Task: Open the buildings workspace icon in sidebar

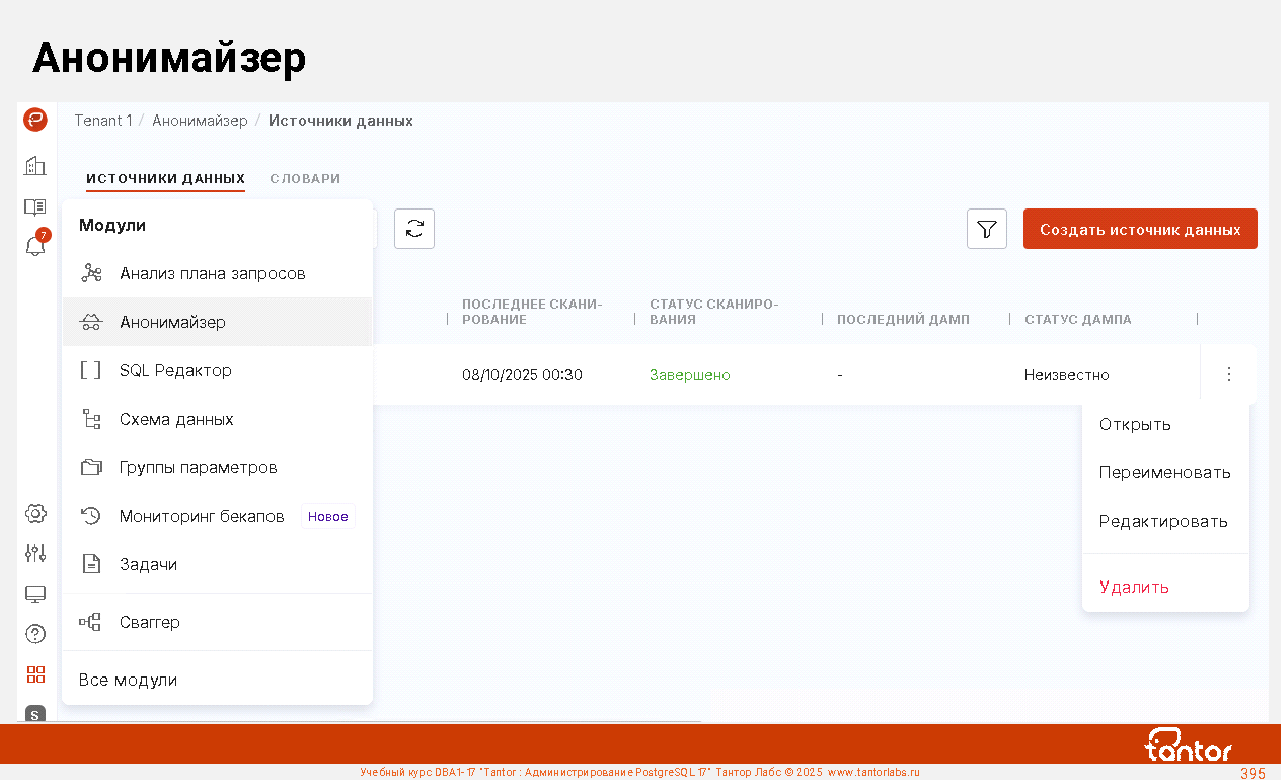Action: click(x=36, y=166)
